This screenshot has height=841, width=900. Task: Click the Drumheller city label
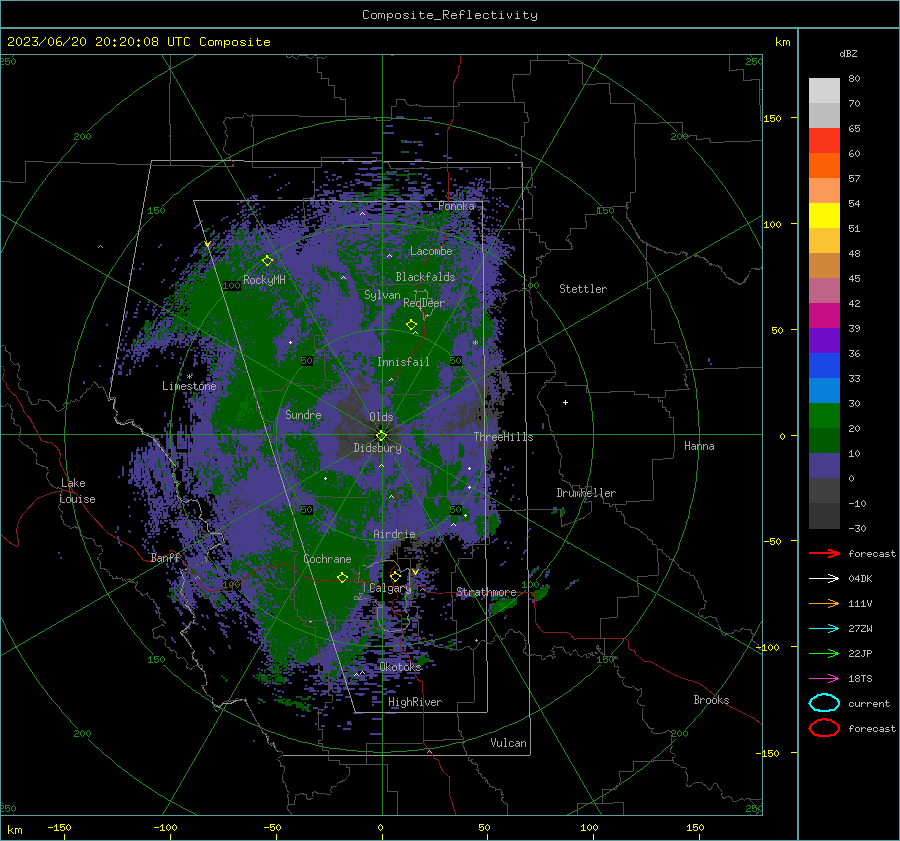point(586,493)
